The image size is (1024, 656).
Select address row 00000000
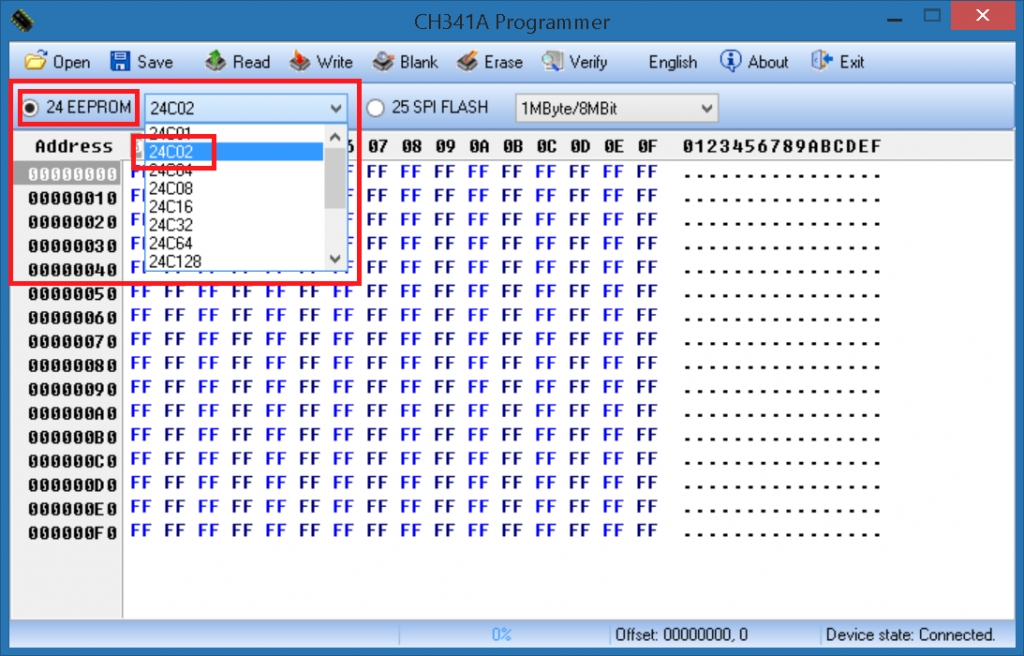tap(72, 174)
